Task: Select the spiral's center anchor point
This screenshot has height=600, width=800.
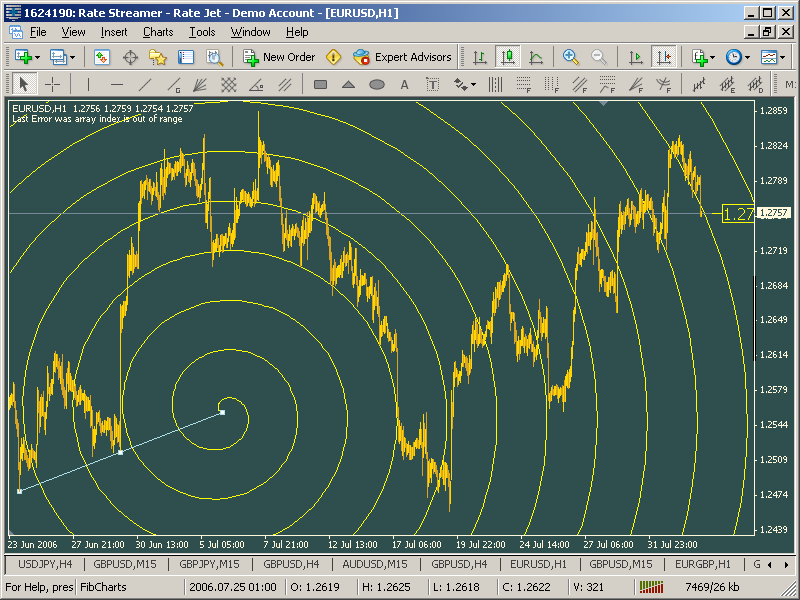Action: pyautogui.click(x=222, y=412)
